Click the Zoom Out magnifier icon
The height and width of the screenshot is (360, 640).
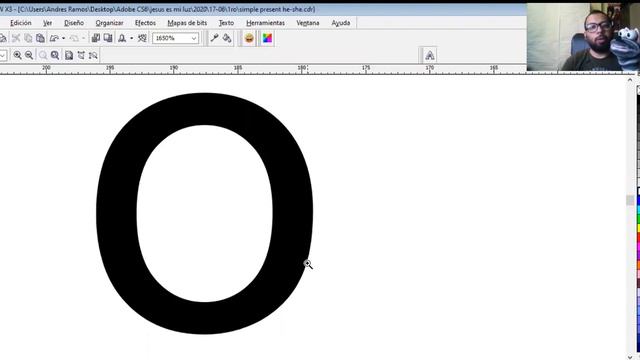[x=29, y=55]
